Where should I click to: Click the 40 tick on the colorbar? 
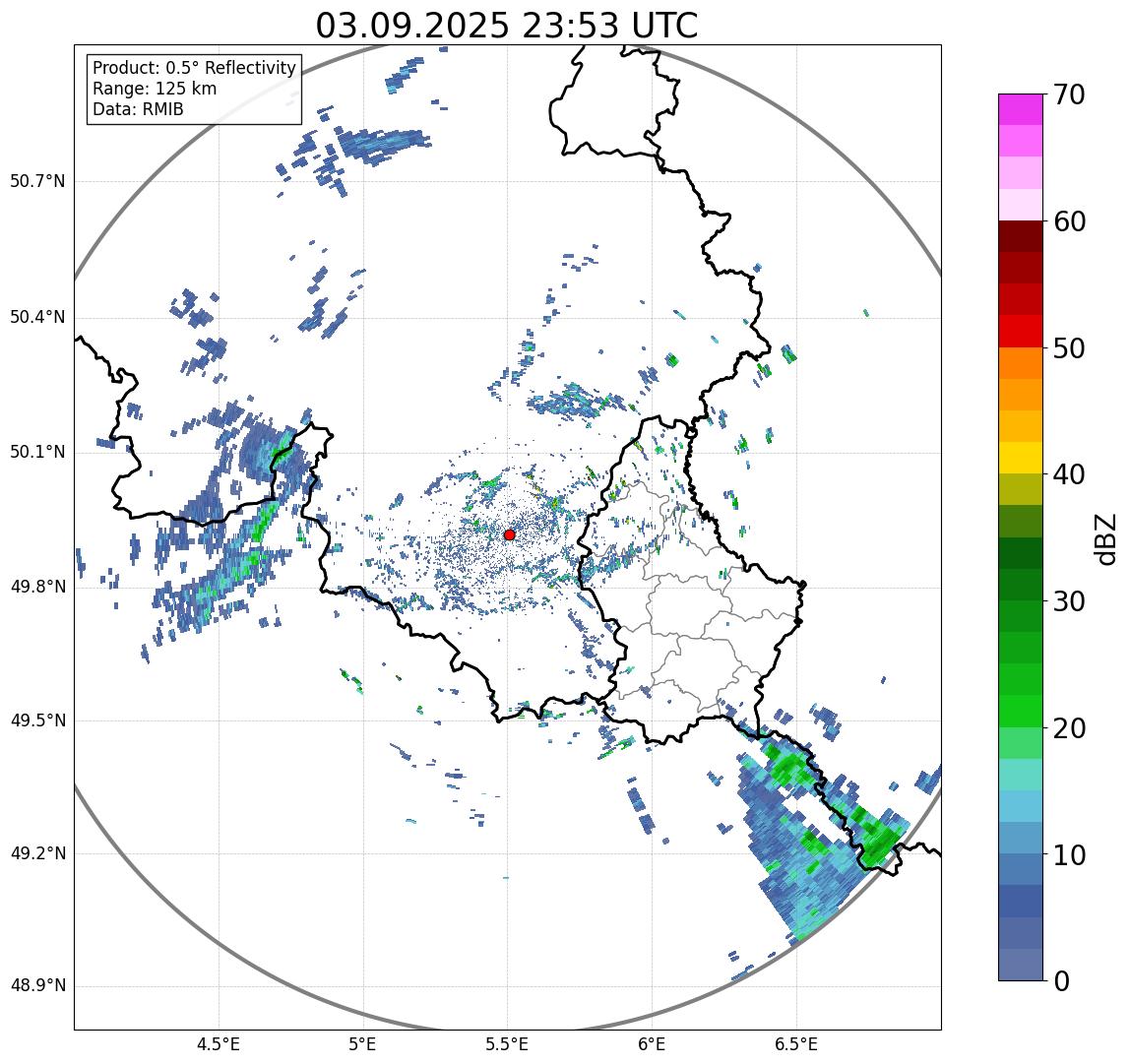(1069, 474)
